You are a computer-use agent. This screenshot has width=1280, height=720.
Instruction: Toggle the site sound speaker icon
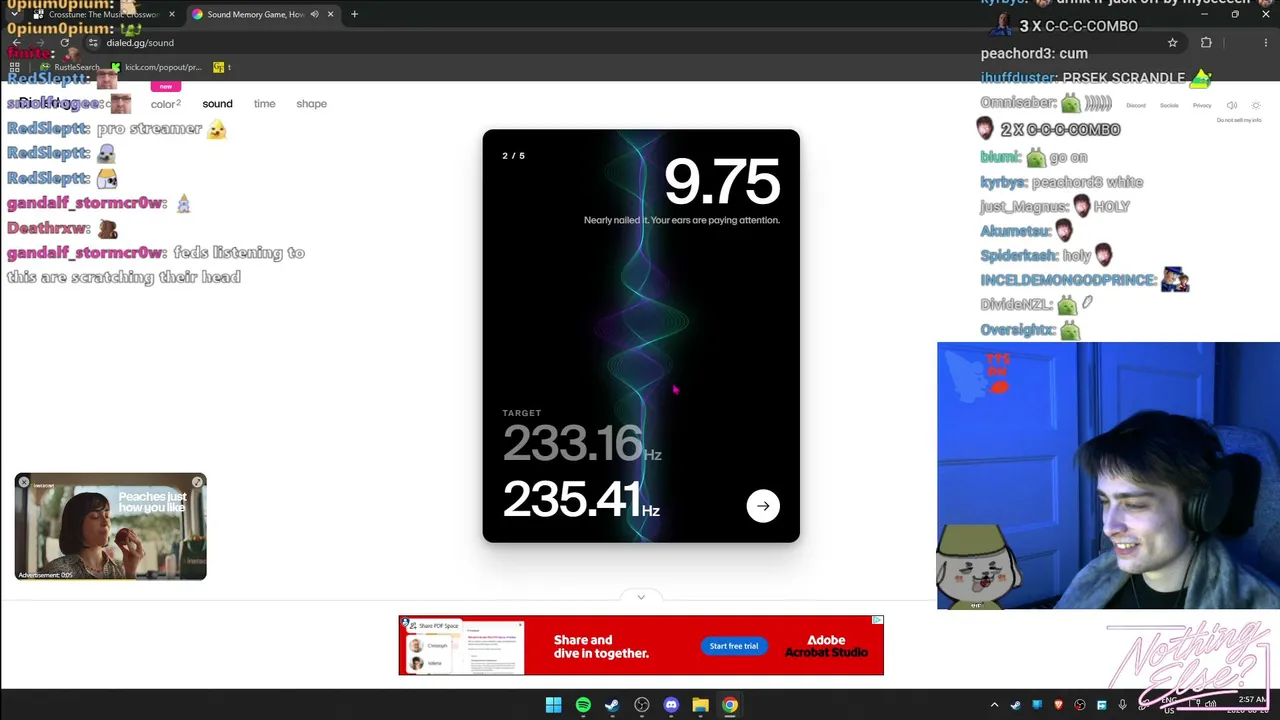pyautogui.click(x=1232, y=106)
